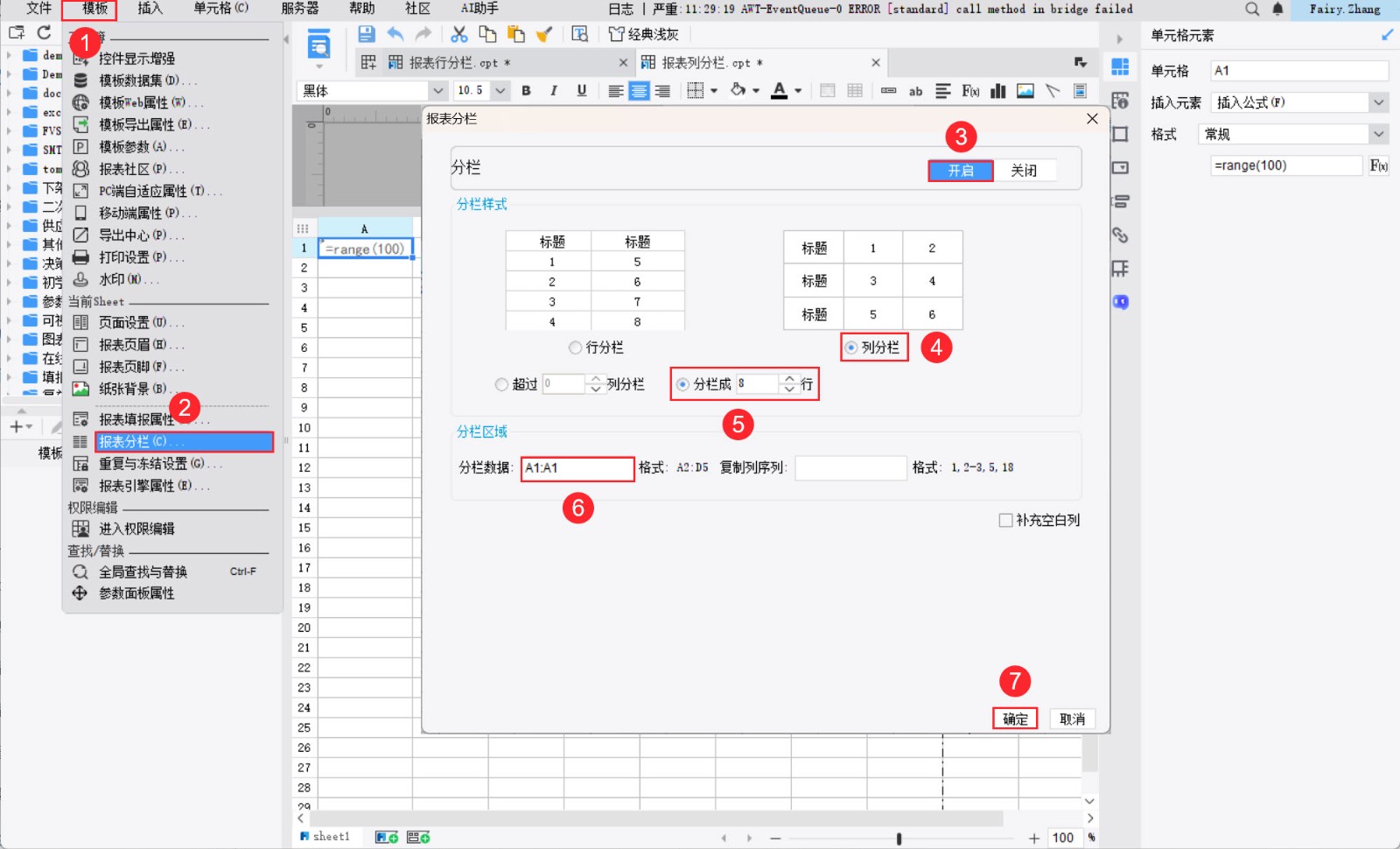Viewport: 1400px width, 849px height.
Task: Insert a chart into the cell
Action: click(997, 91)
